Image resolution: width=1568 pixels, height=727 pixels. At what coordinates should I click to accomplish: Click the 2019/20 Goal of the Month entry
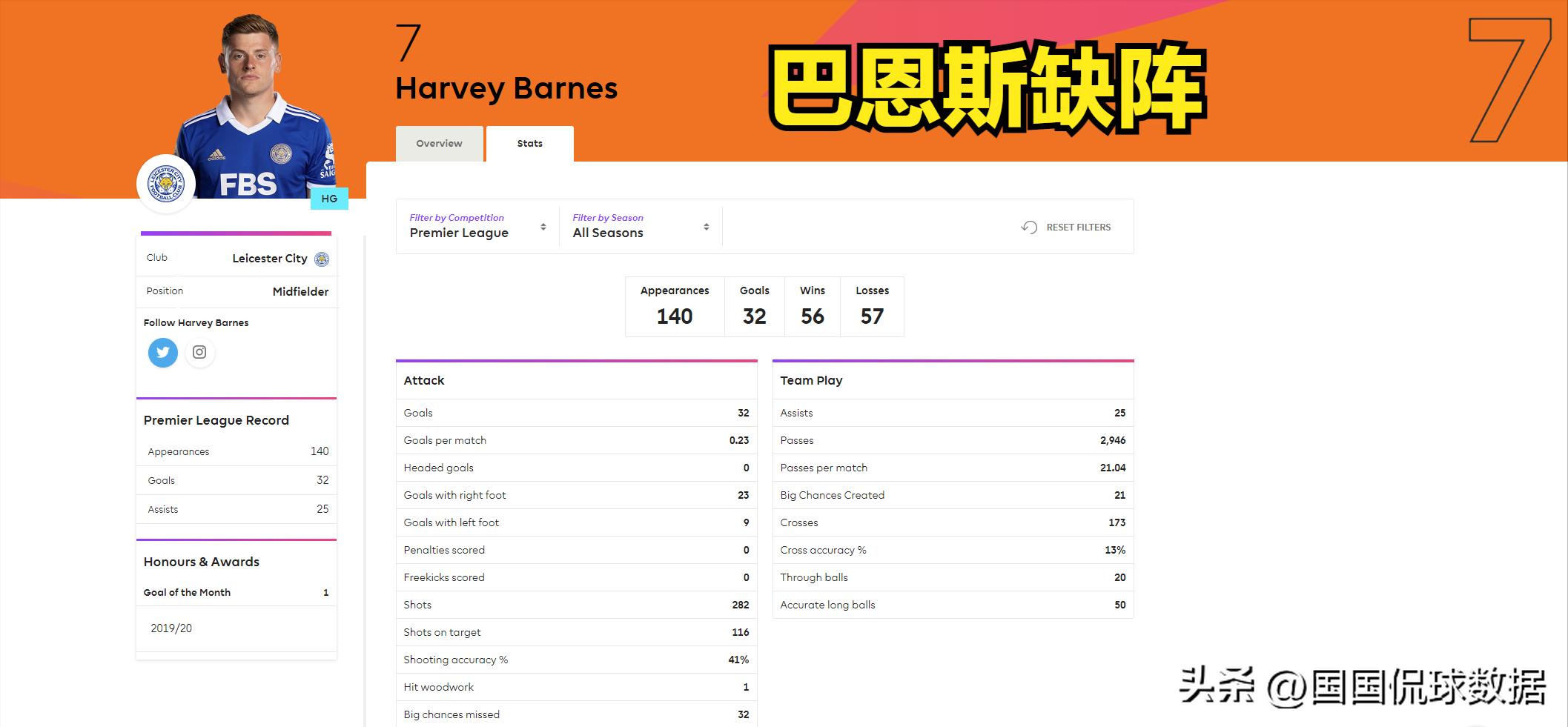pos(171,628)
